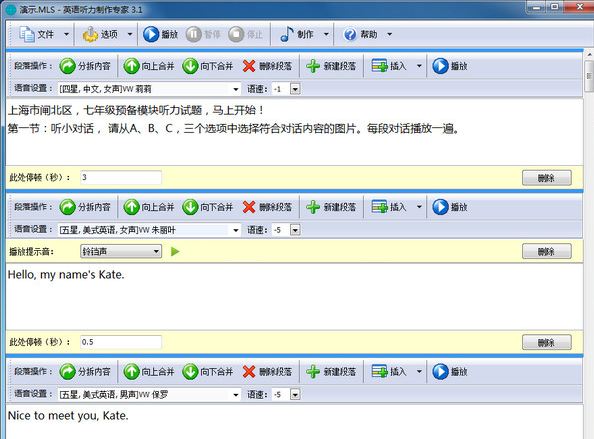Open the 文件 file menu
The height and width of the screenshot is (439, 594).
[45, 34]
